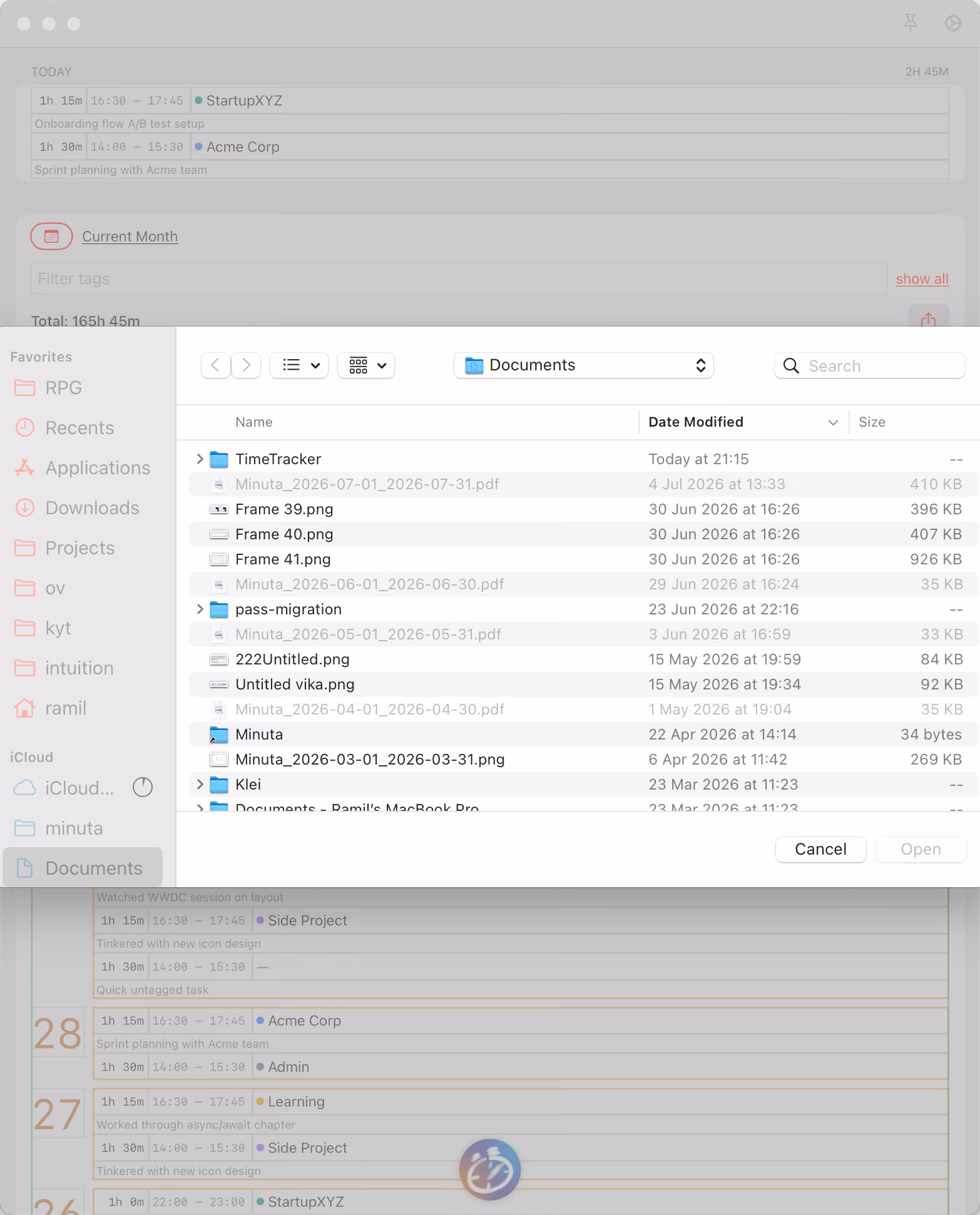Click the Untitled vika.png file icon
980x1215 pixels.
218,684
